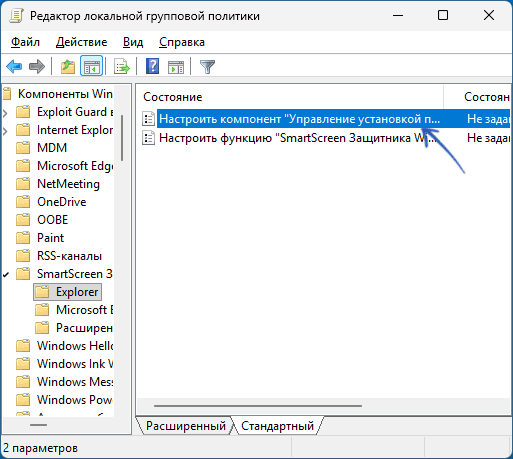Click the policy icon beside "Управление установкой" row

point(148,119)
